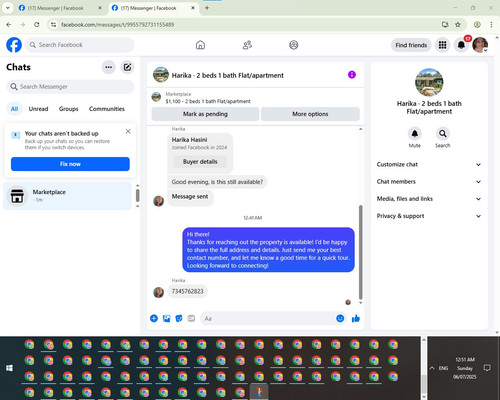Click the chat list scrollbar

tap(137, 195)
